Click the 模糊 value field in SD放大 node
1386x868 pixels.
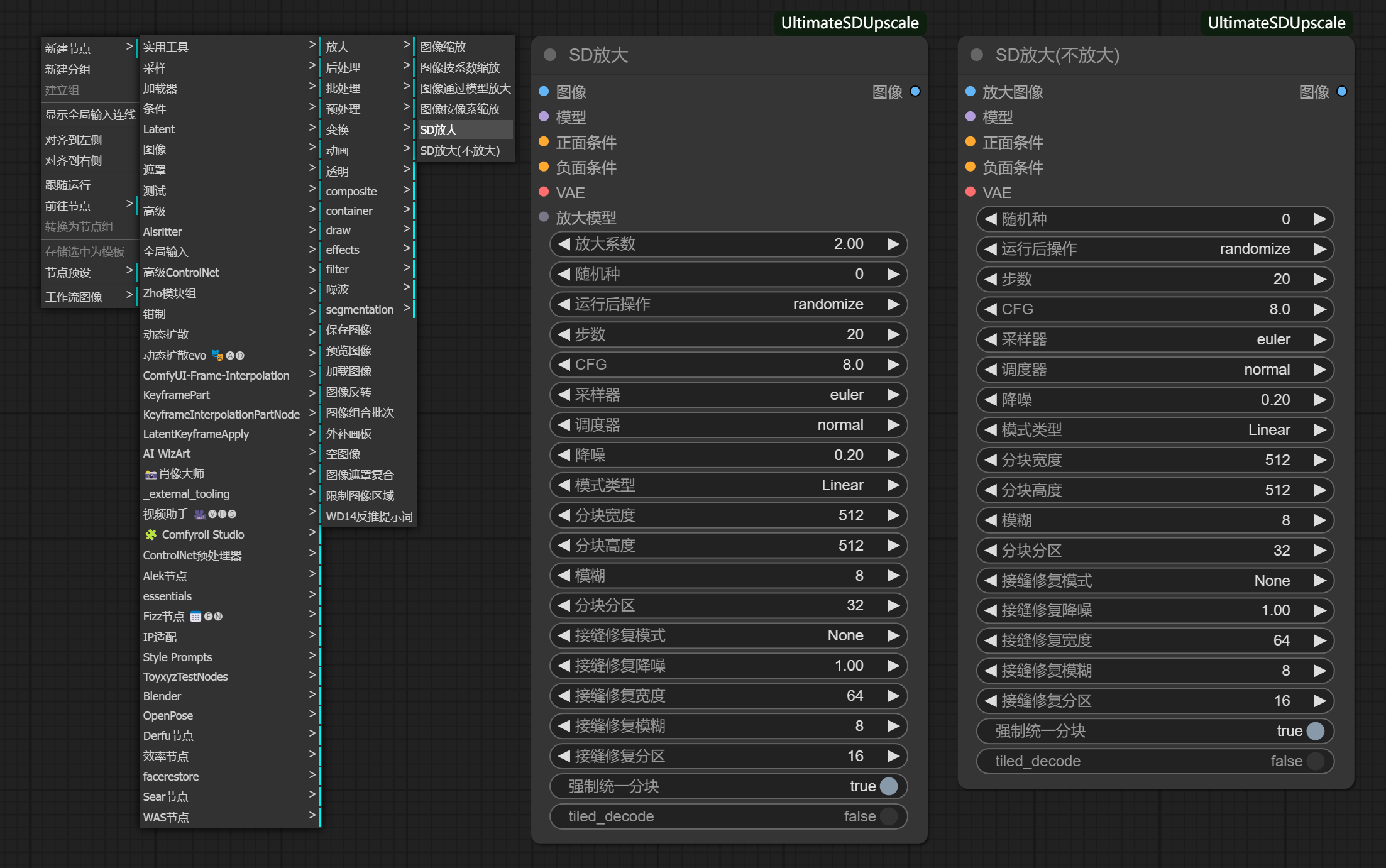(729, 576)
